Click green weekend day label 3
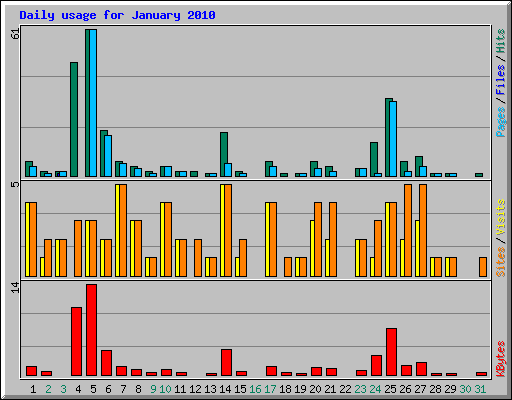The width and height of the screenshot is (512, 400). point(63,389)
